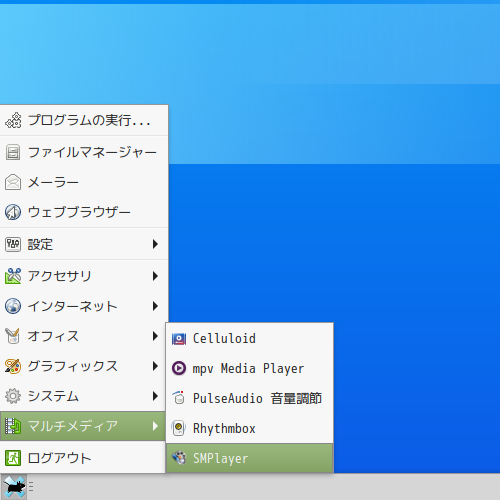500x500 pixels.
Task: Click the mpv Media Player icon
Action: 179,368
